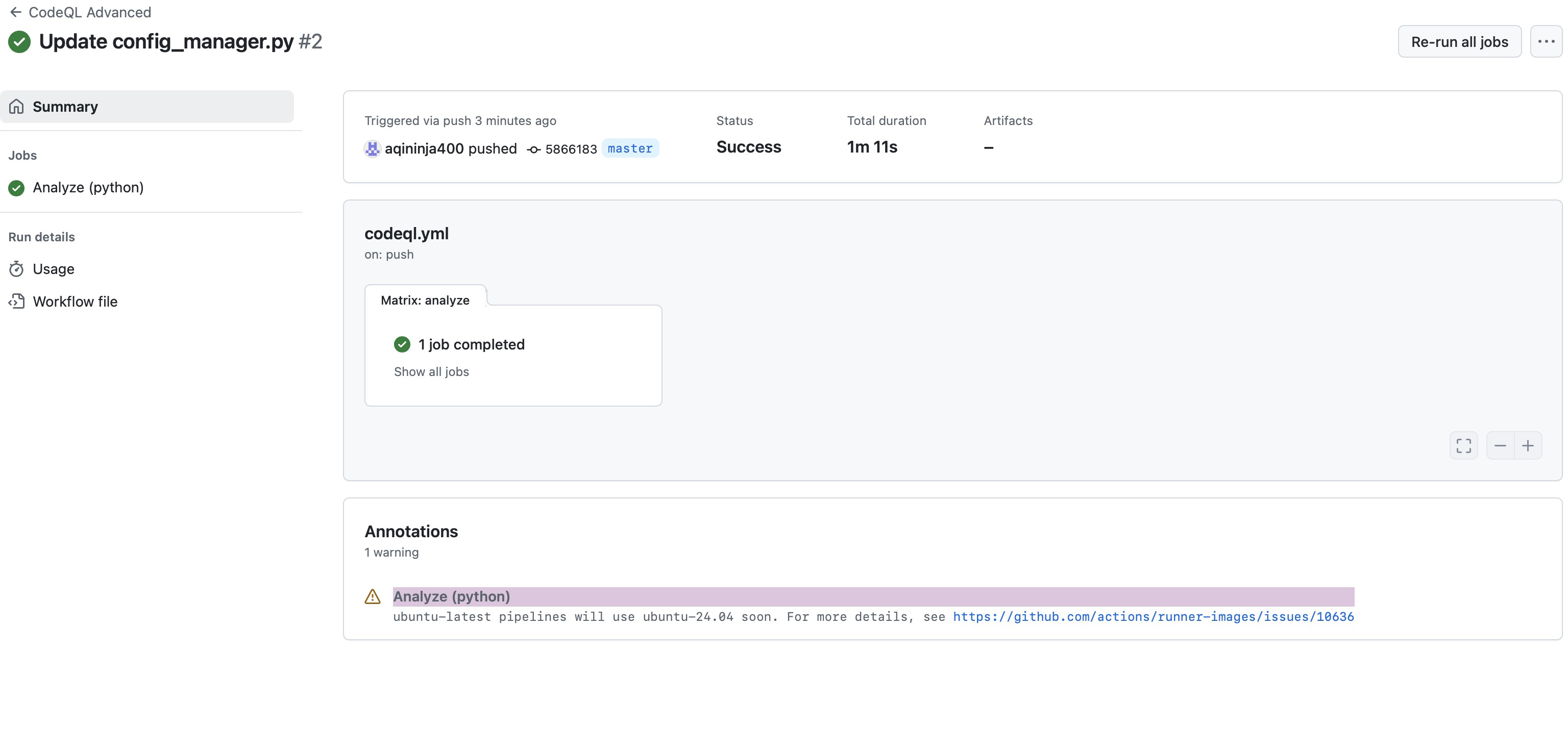1568x752 pixels.
Task: Select the Matrix: analyze tab
Action: [425, 300]
